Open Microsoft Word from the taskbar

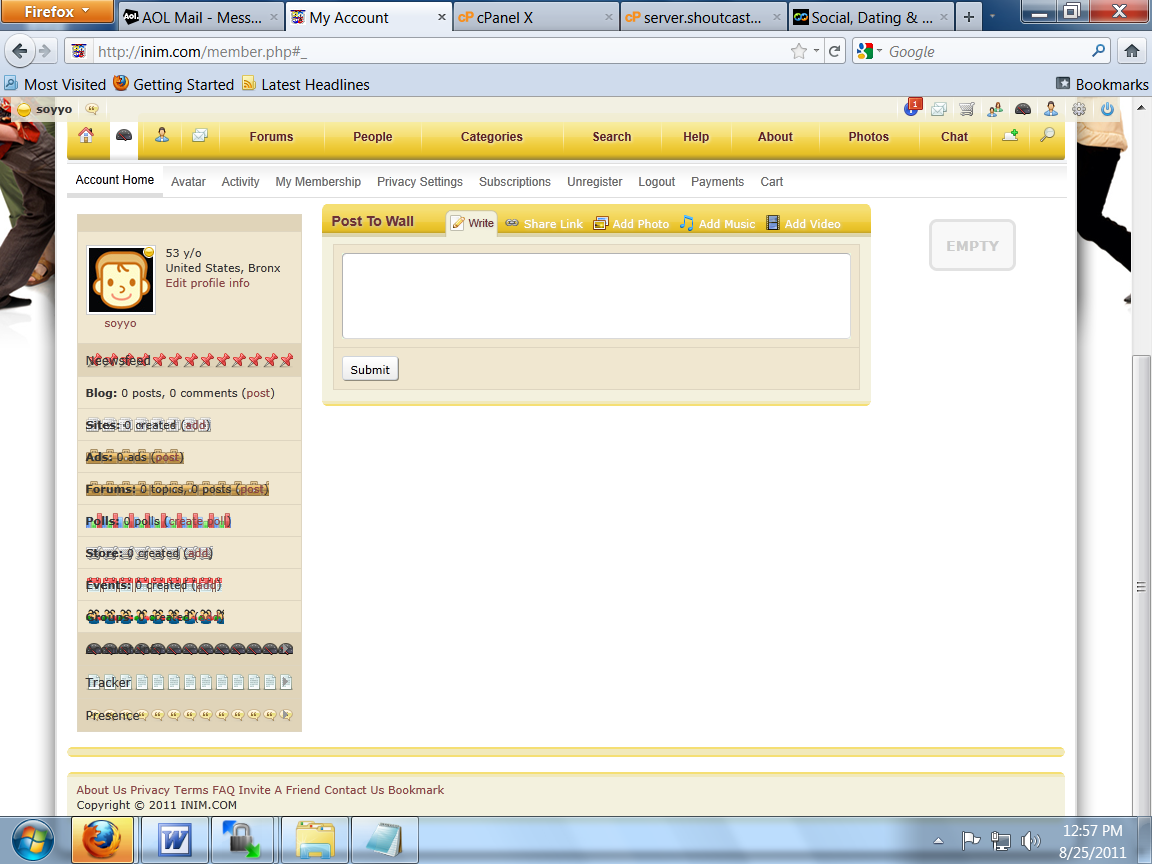click(x=174, y=840)
